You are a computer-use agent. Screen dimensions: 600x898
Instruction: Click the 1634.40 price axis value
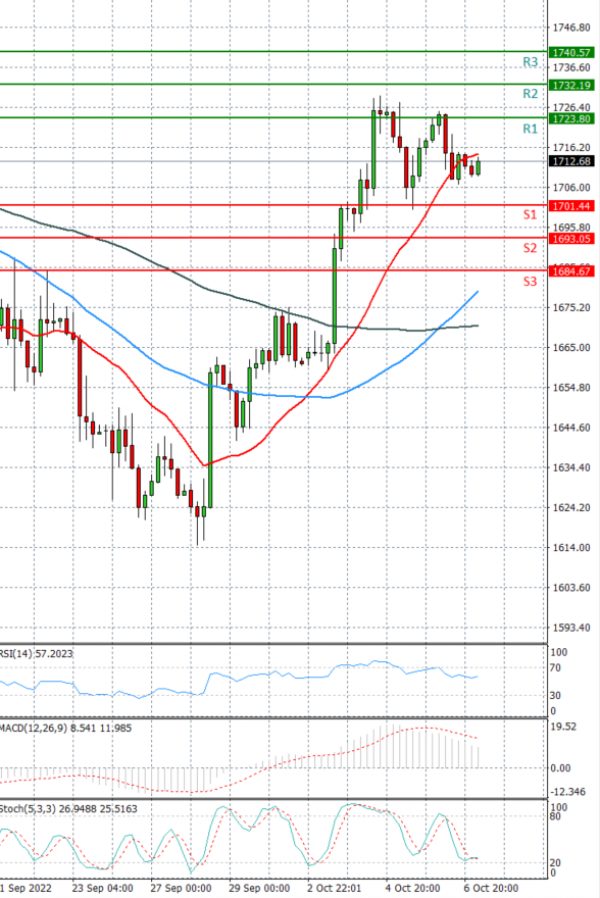[571, 468]
